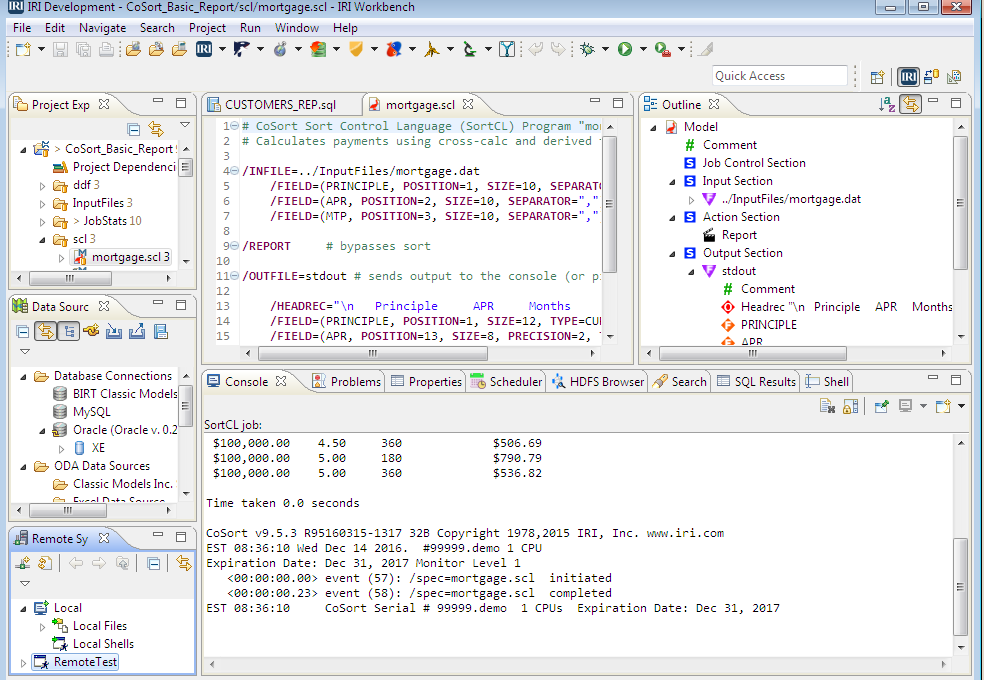Switch to the Problems tab
Screen dimensions: 984x680
pyautogui.click(x=346, y=381)
